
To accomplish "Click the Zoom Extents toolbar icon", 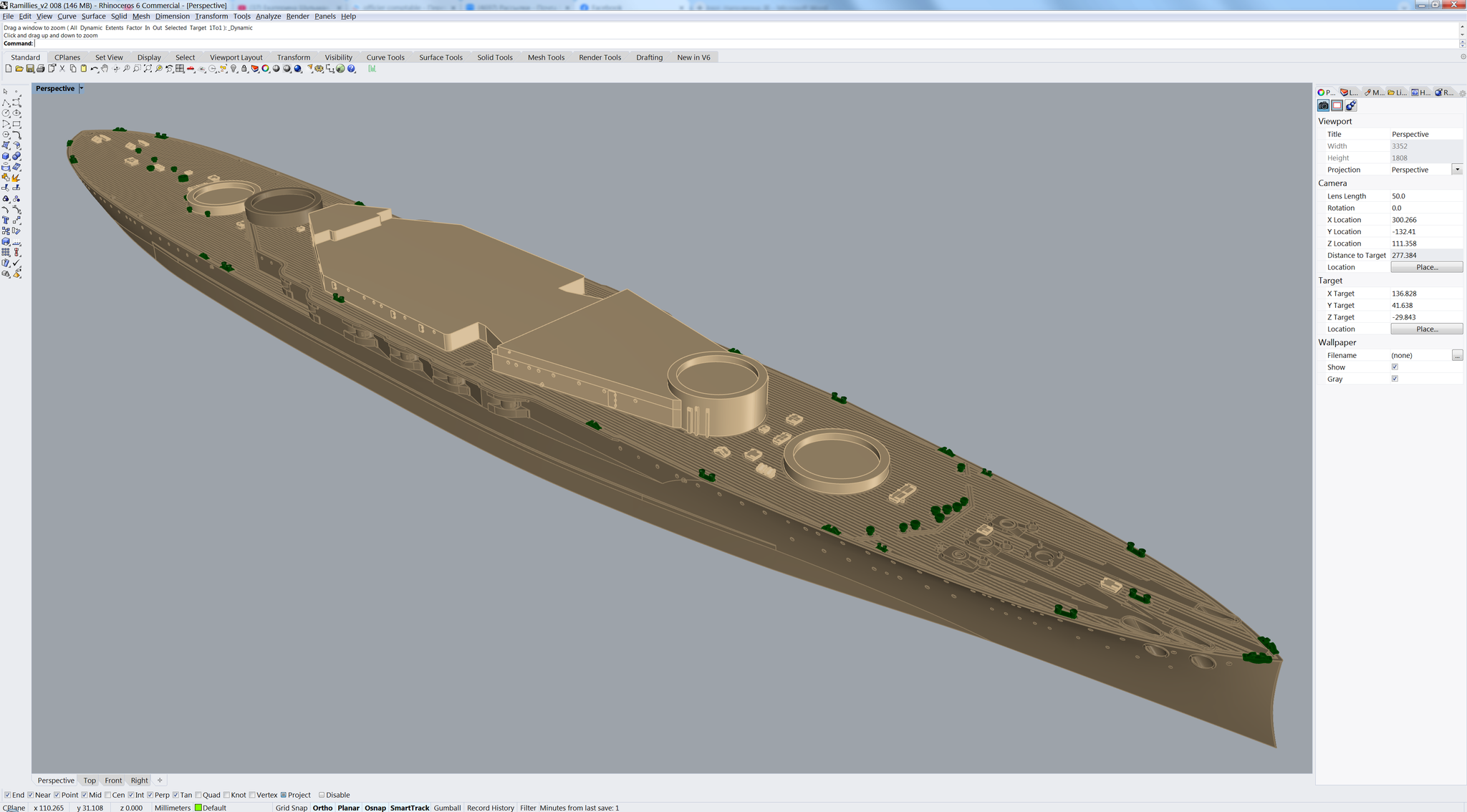I will point(148,69).
